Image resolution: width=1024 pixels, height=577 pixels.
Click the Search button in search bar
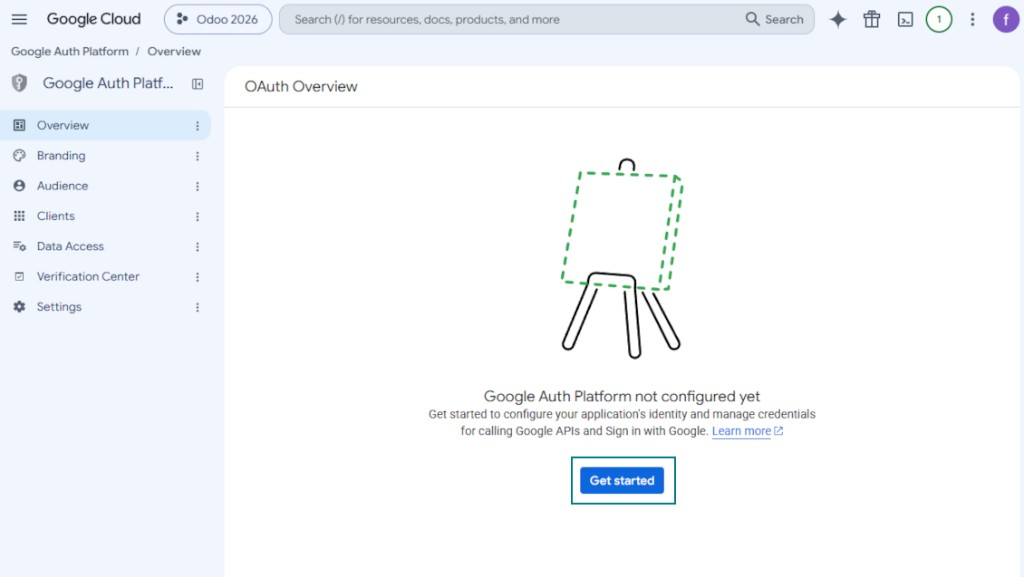pyautogui.click(x=775, y=20)
